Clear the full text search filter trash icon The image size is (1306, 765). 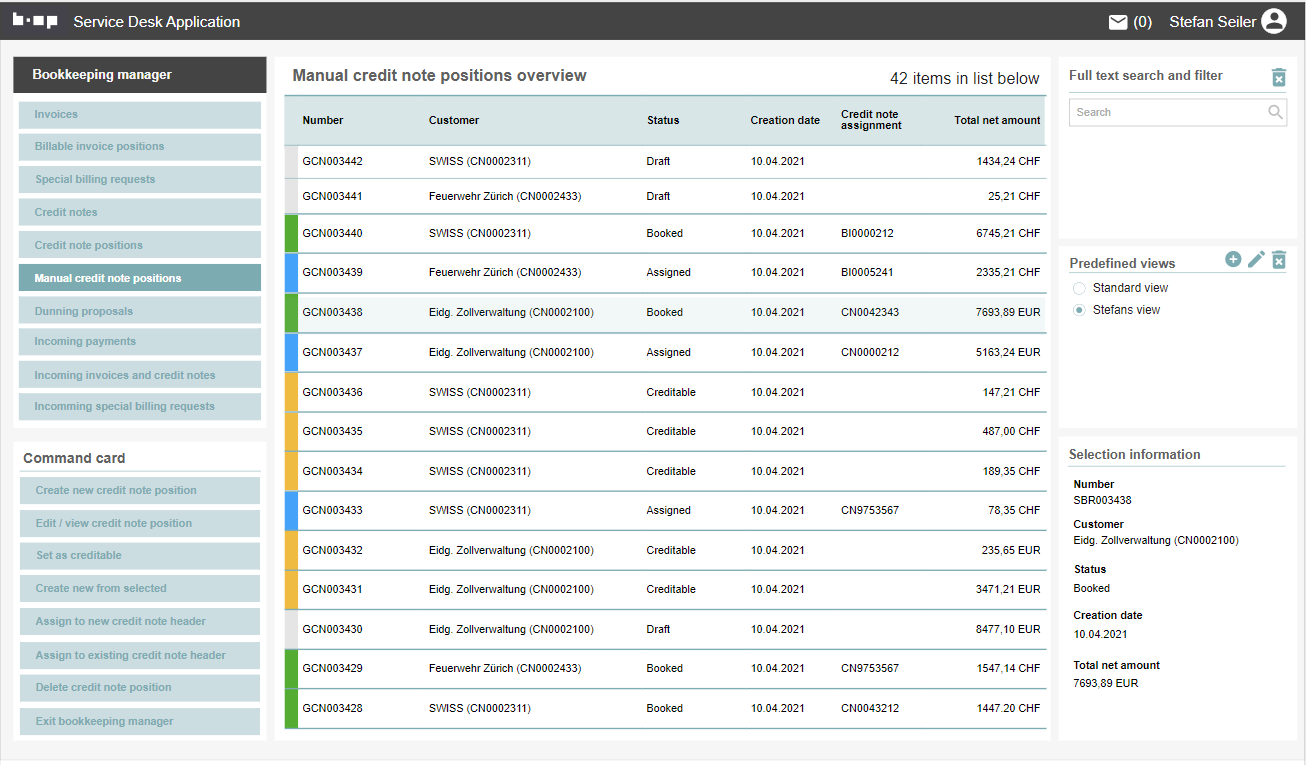(1278, 77)
